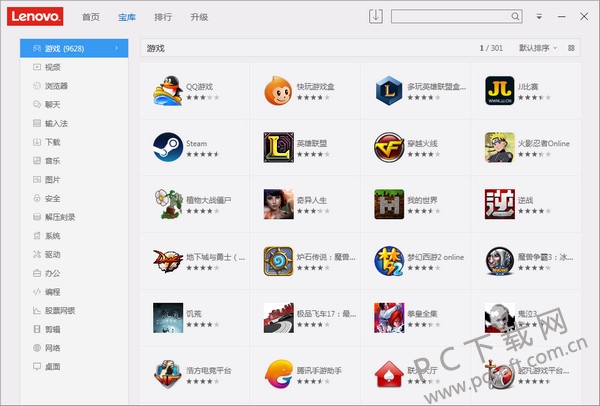600x406 pixels.
Task: Open the 饥荒 game icon
Action: (x=168, y=318)
